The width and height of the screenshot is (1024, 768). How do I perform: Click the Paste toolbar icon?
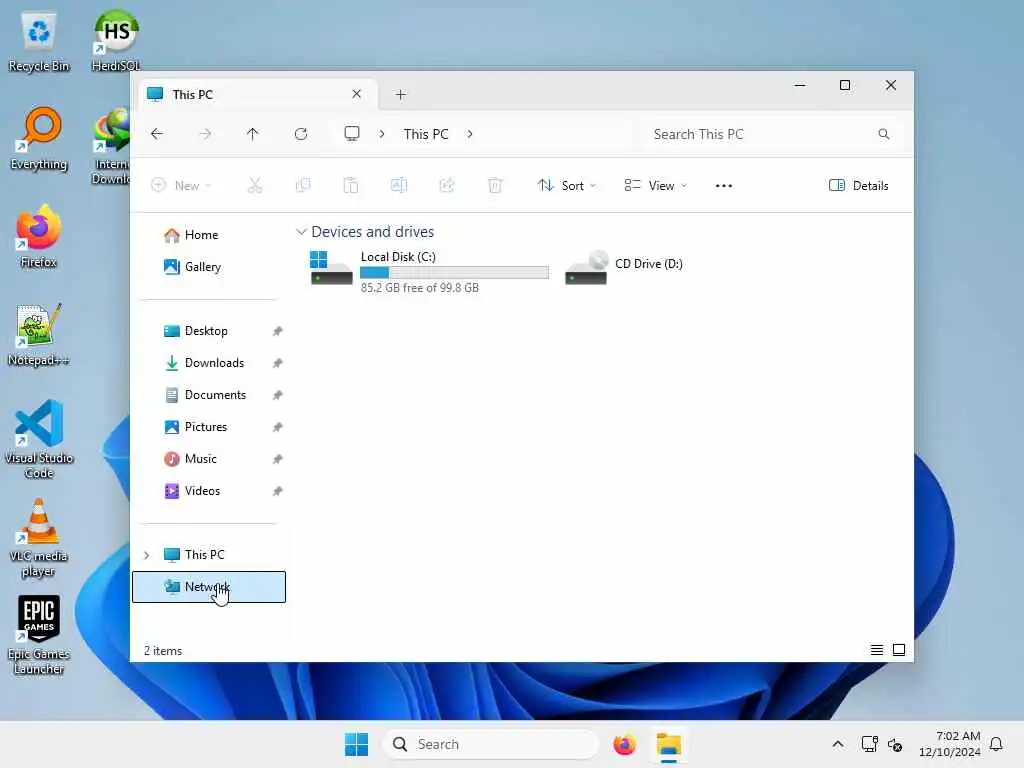(351, 185)
